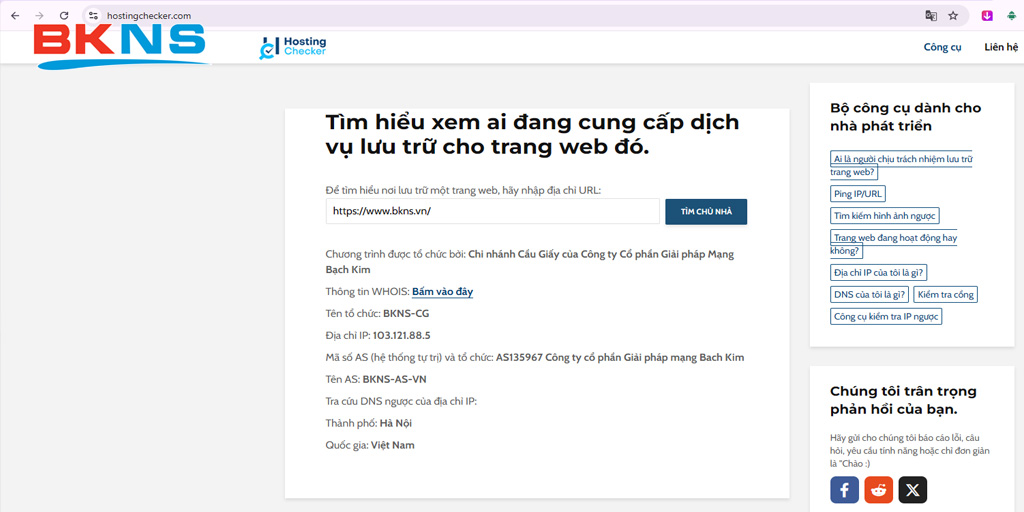1024x512 pixels.
Task: Bookmark this page with star icon
Action: click(x=953, y=16)
